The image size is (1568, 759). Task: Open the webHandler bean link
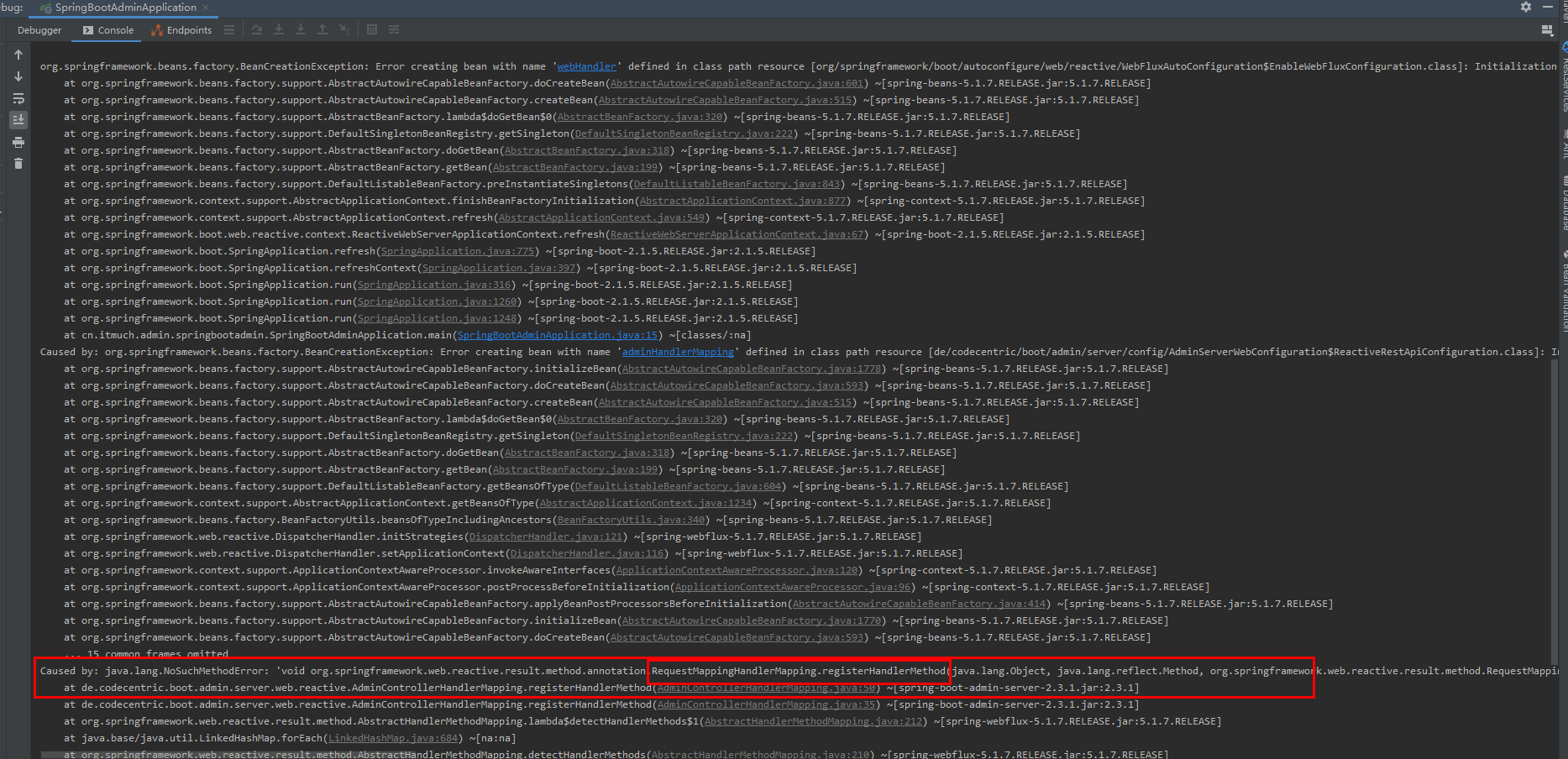(x=586, y=66)
